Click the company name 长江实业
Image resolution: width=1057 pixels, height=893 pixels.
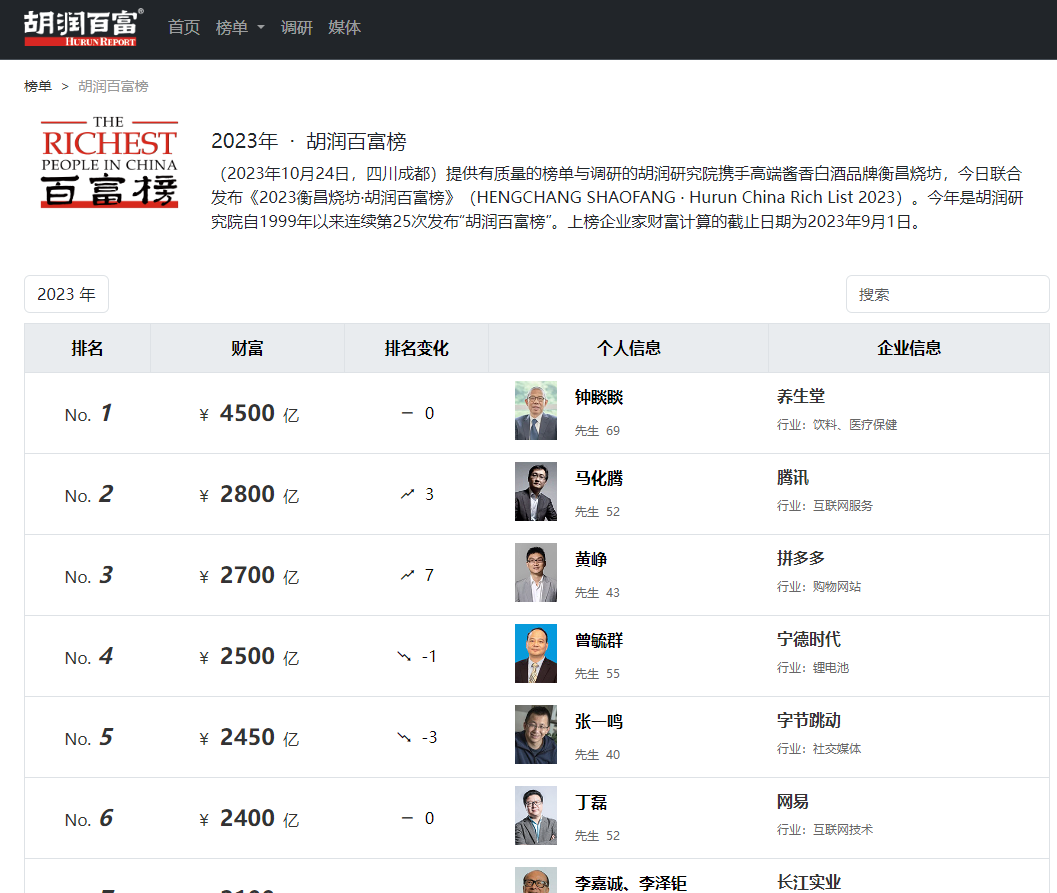(809, 882)
